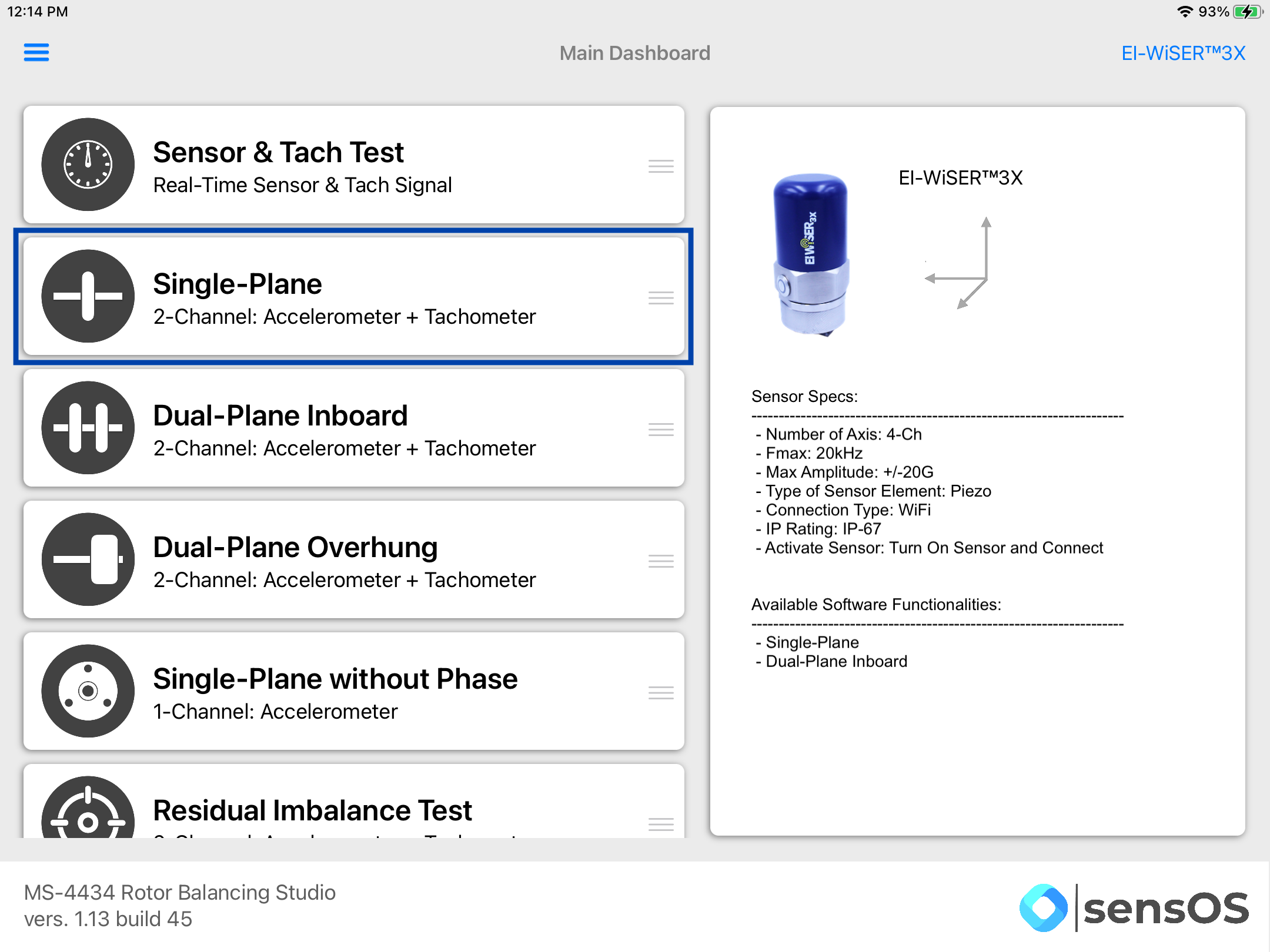This screenshot has width=1270, height=952.
Task: Open the Sensor & Tach Test module
Action: (354, 165)
